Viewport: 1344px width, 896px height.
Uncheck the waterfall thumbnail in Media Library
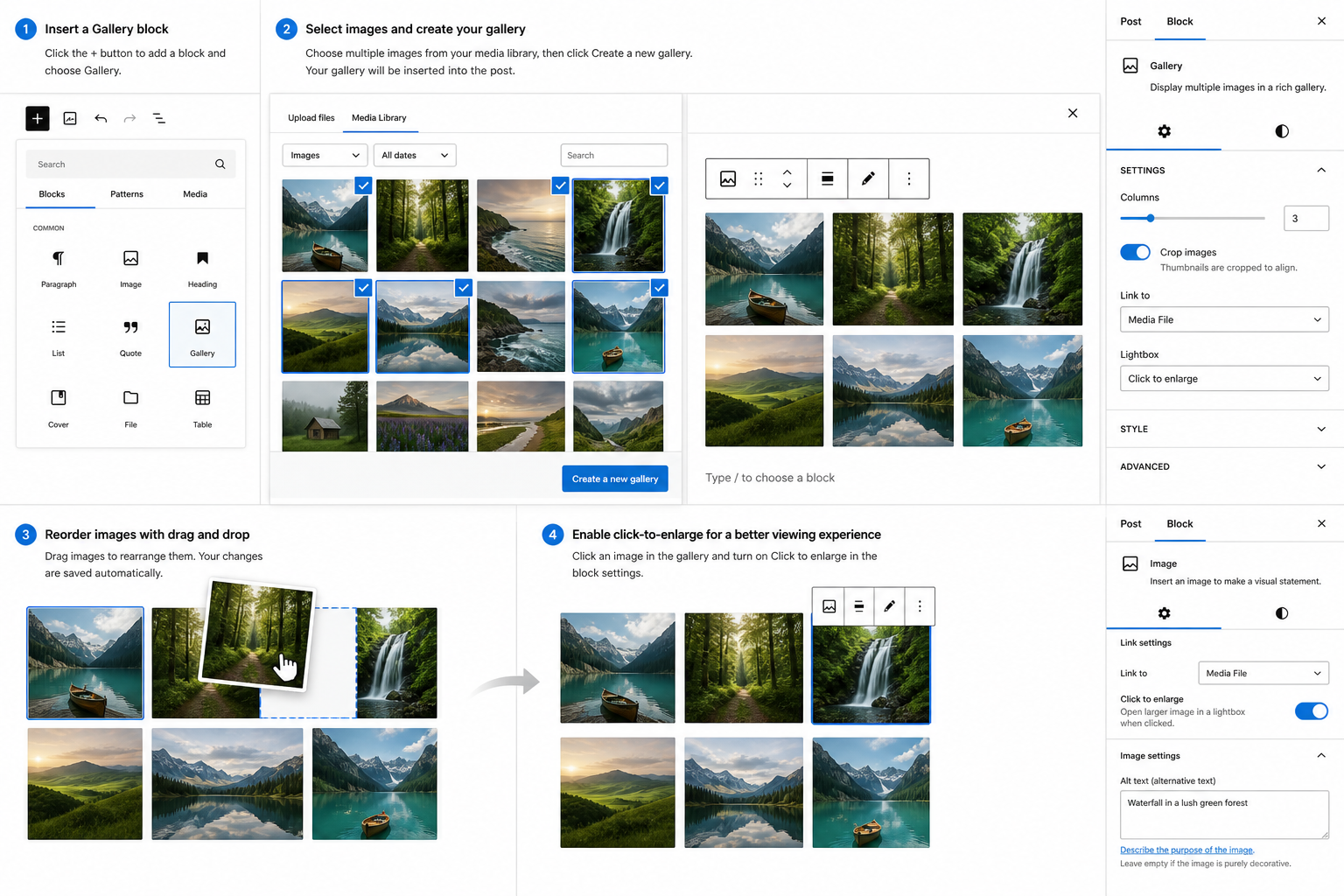pos(660,185)
